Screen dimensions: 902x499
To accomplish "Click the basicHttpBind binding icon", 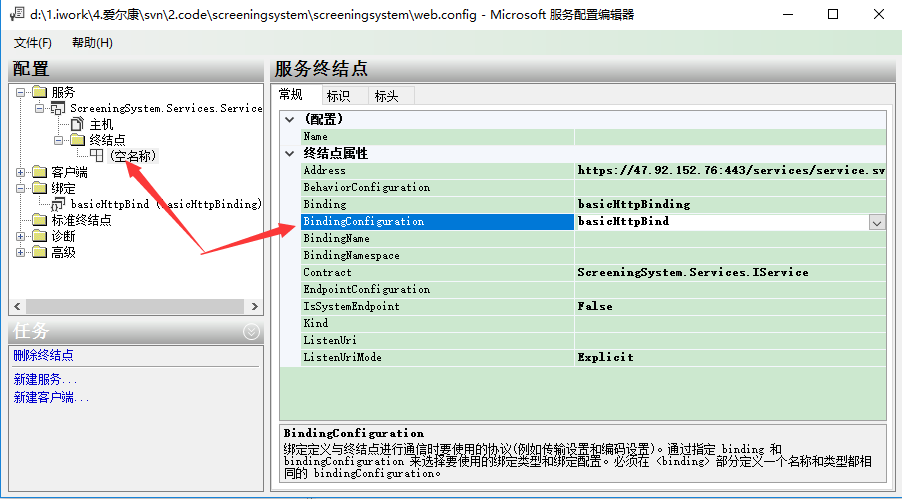I will click(58, 204).
